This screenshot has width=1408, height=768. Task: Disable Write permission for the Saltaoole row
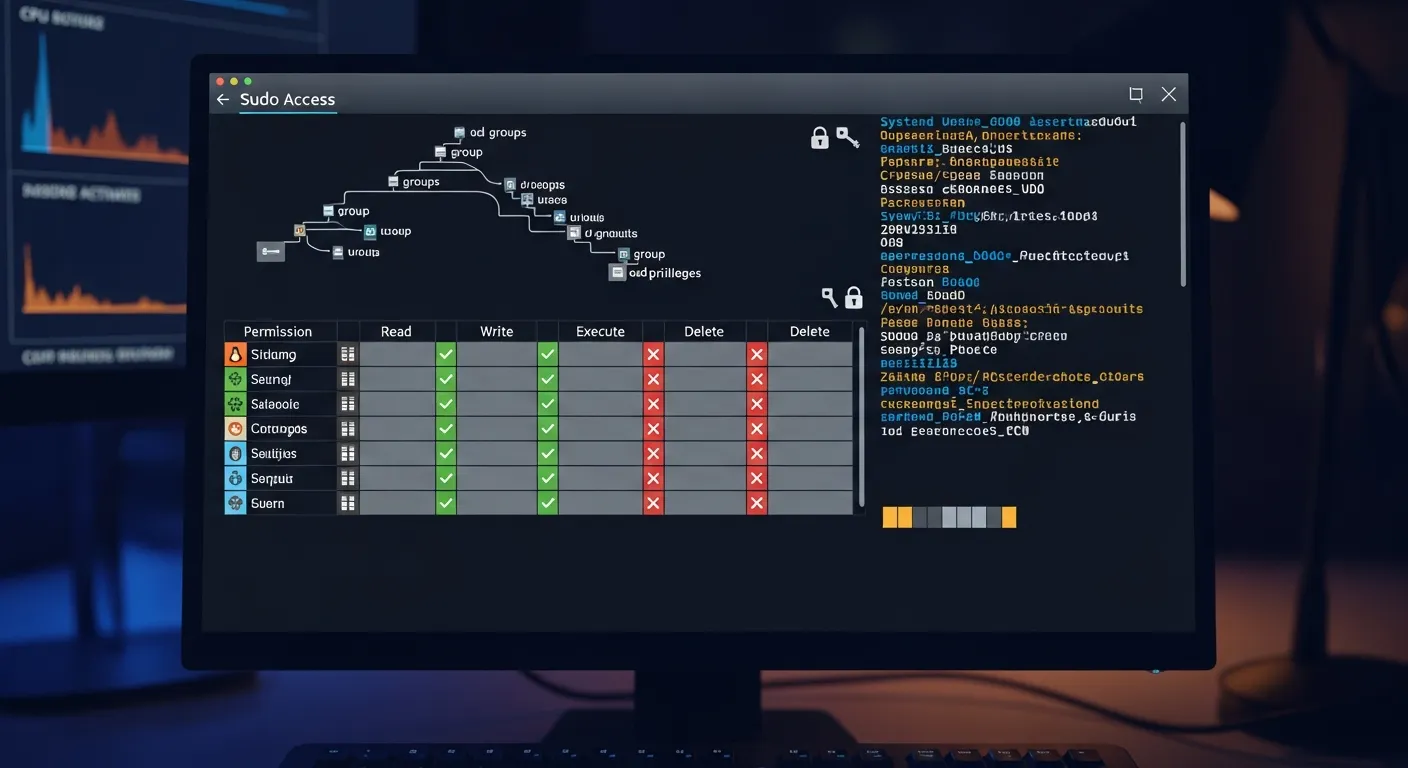(x=546, y=403)
